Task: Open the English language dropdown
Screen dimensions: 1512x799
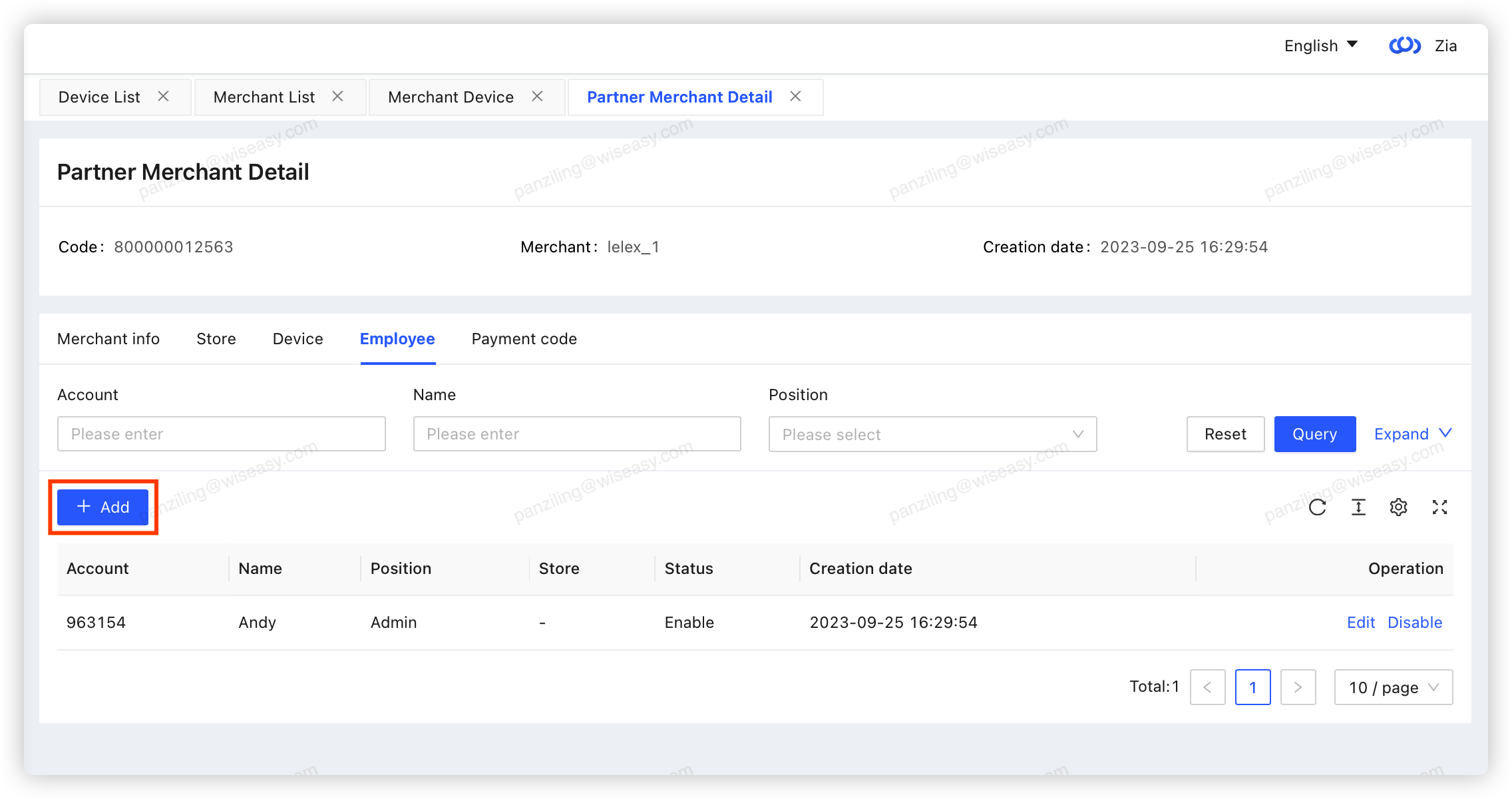Action: tap(1320, 45)
